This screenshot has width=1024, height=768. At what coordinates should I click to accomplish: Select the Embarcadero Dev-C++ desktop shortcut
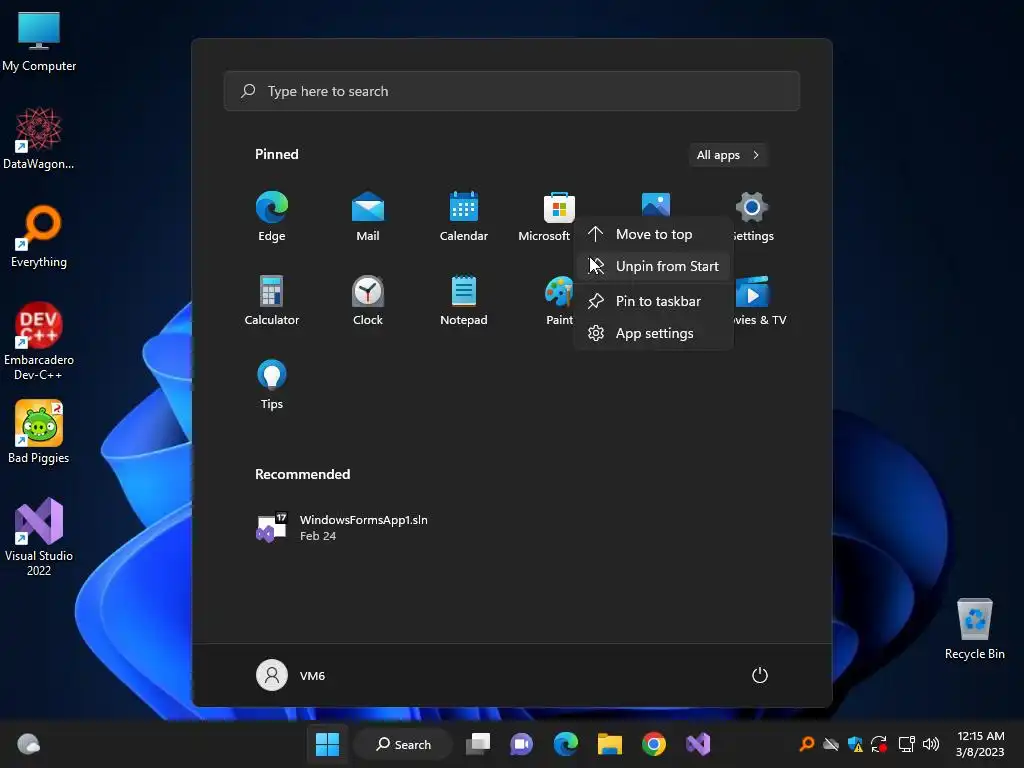[x=39, y=341]
